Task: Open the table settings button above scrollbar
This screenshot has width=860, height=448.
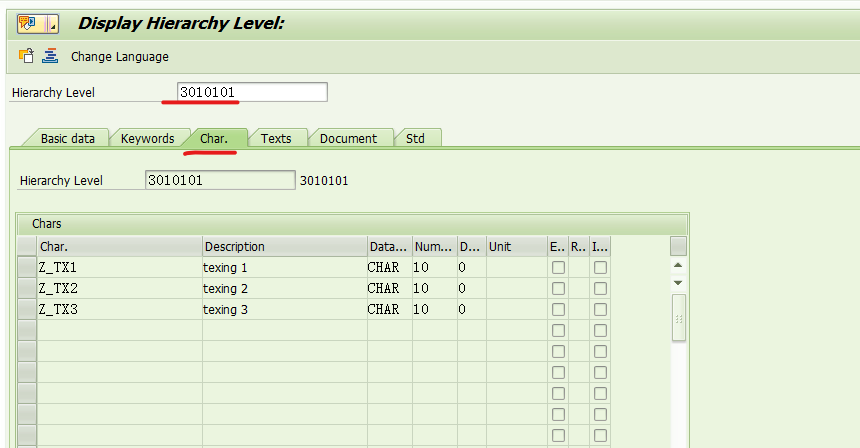Action: (678, 246)
